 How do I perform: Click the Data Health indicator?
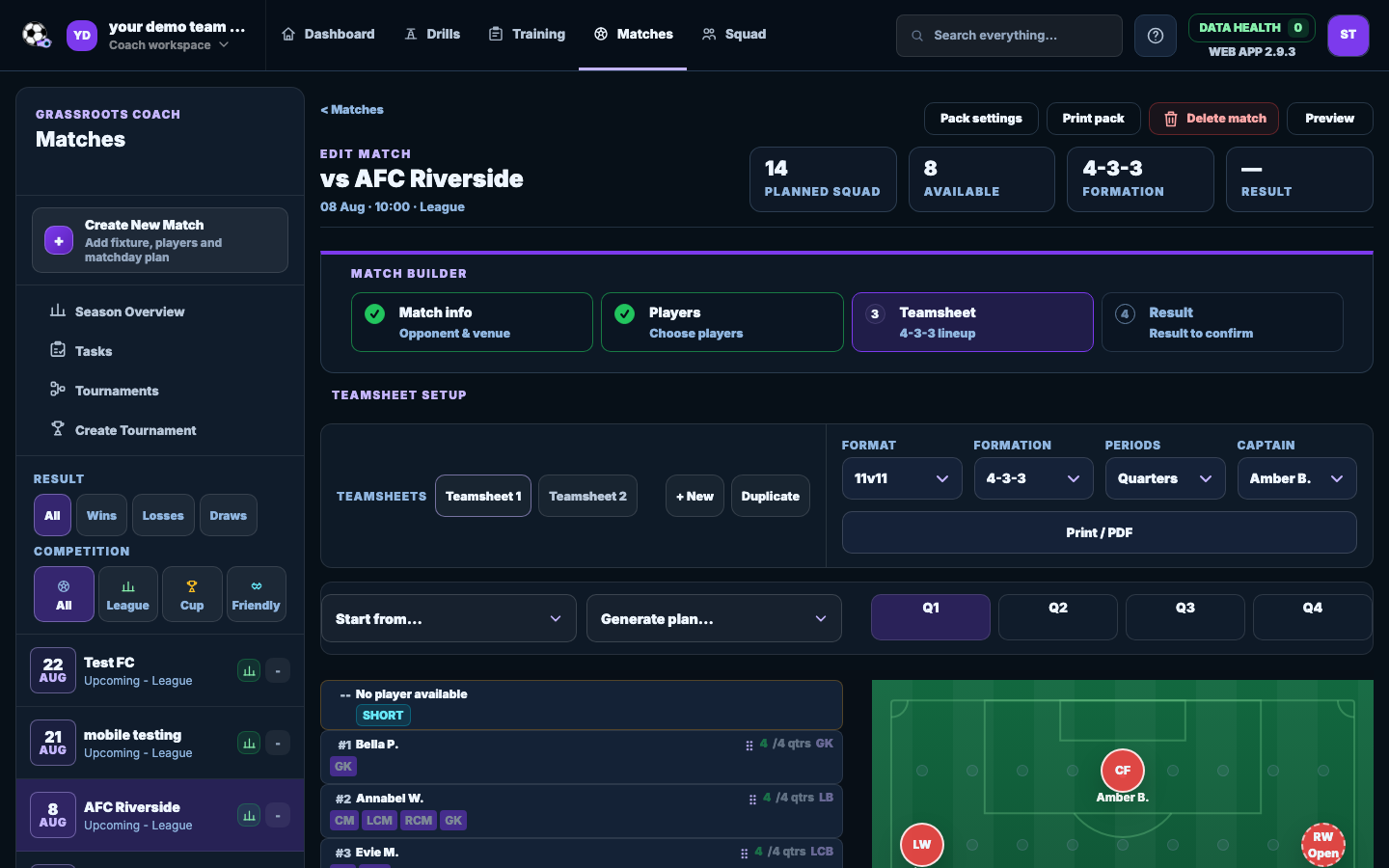point(1251,28)
